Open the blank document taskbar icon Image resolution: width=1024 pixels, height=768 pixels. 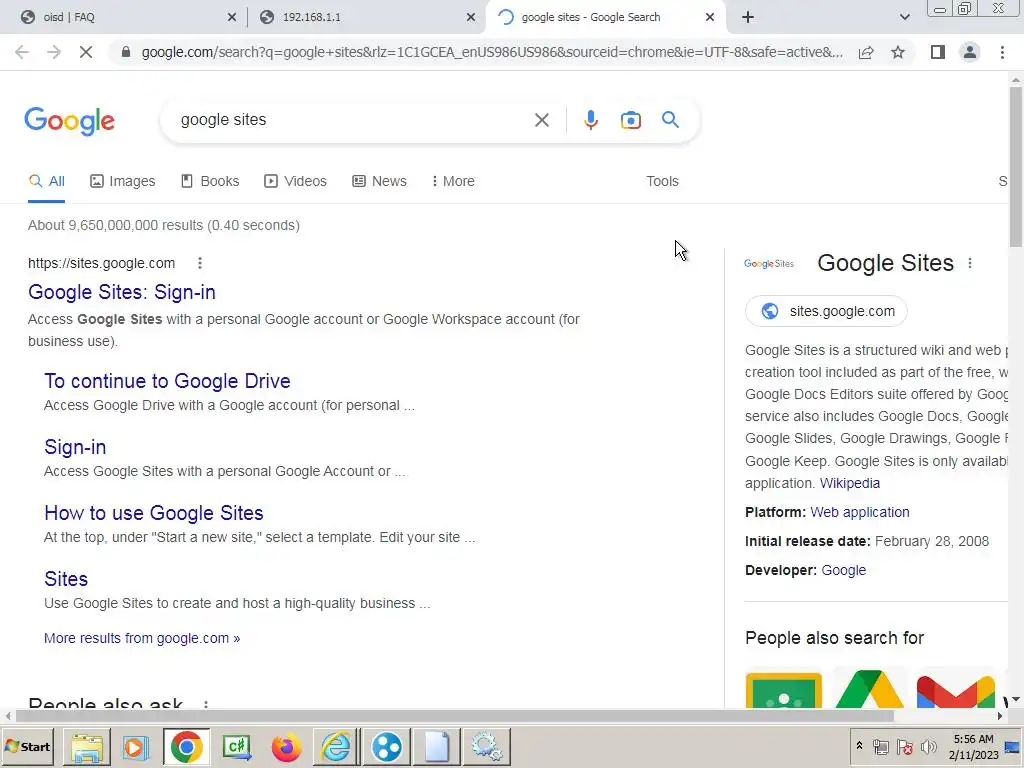pyautogui.click(x=437, y=747)
